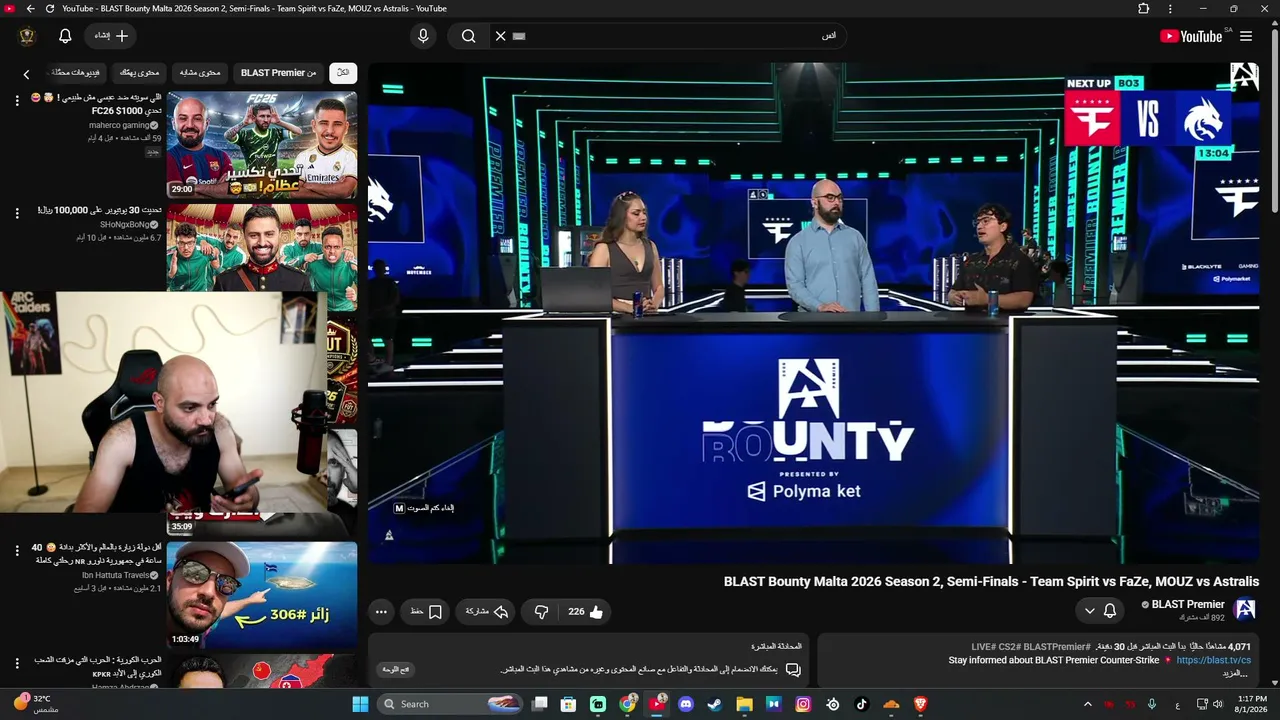Viewport: 1280px width, 720px height.
Task: Select the 'الكل' filter chip
Action: click(343, 73)
